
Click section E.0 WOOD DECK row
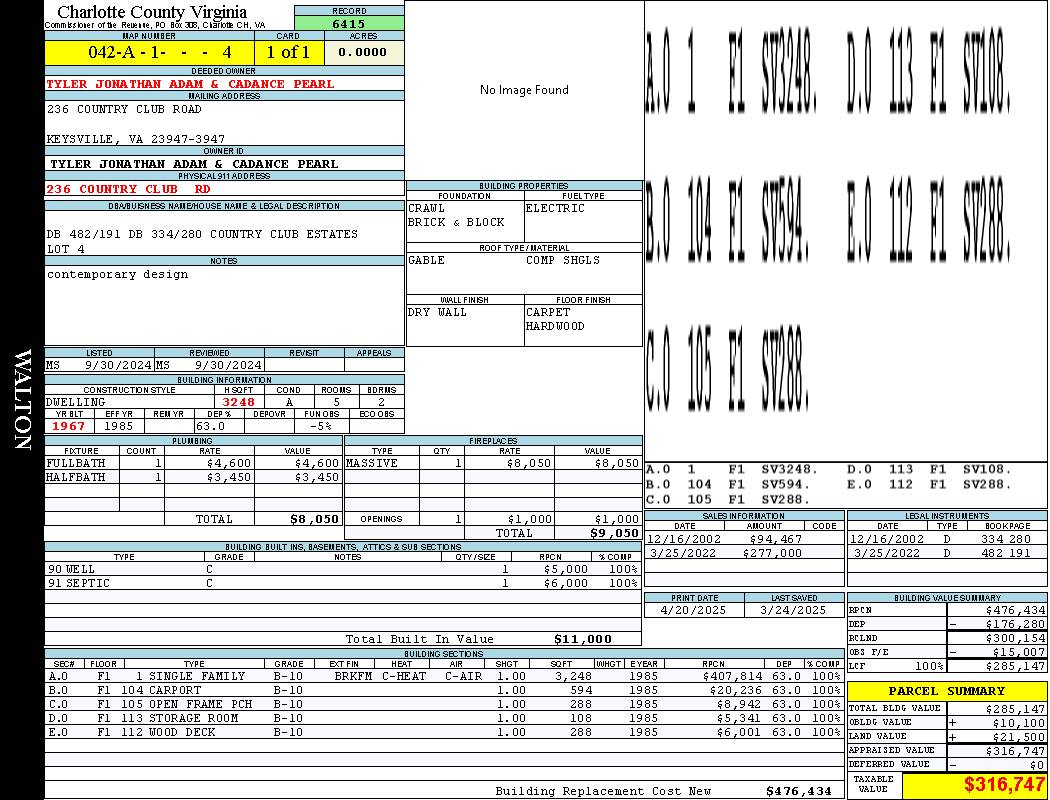click(445, 732)
